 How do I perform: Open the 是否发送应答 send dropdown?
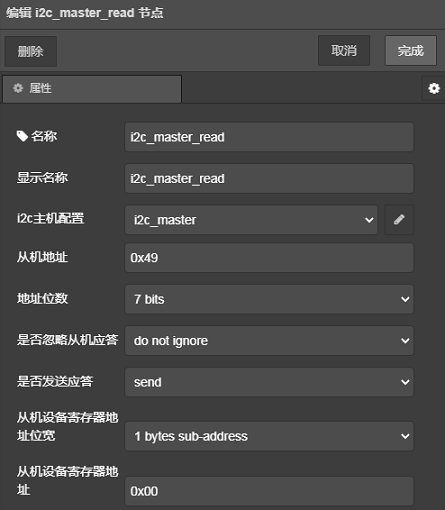click(x=269, y=382)
